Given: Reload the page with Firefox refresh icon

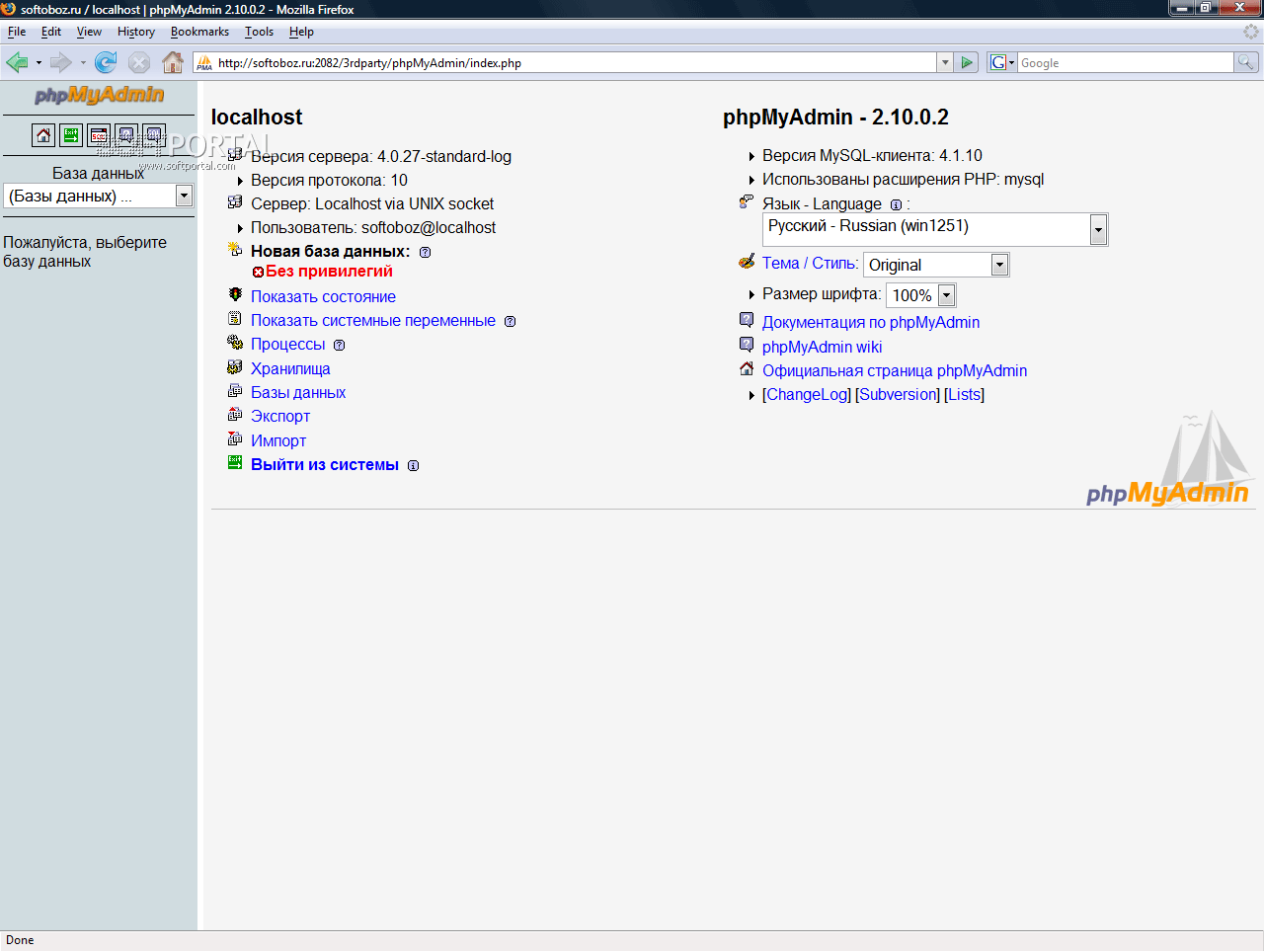Looking at the screenshot, I should pos(106,62).
